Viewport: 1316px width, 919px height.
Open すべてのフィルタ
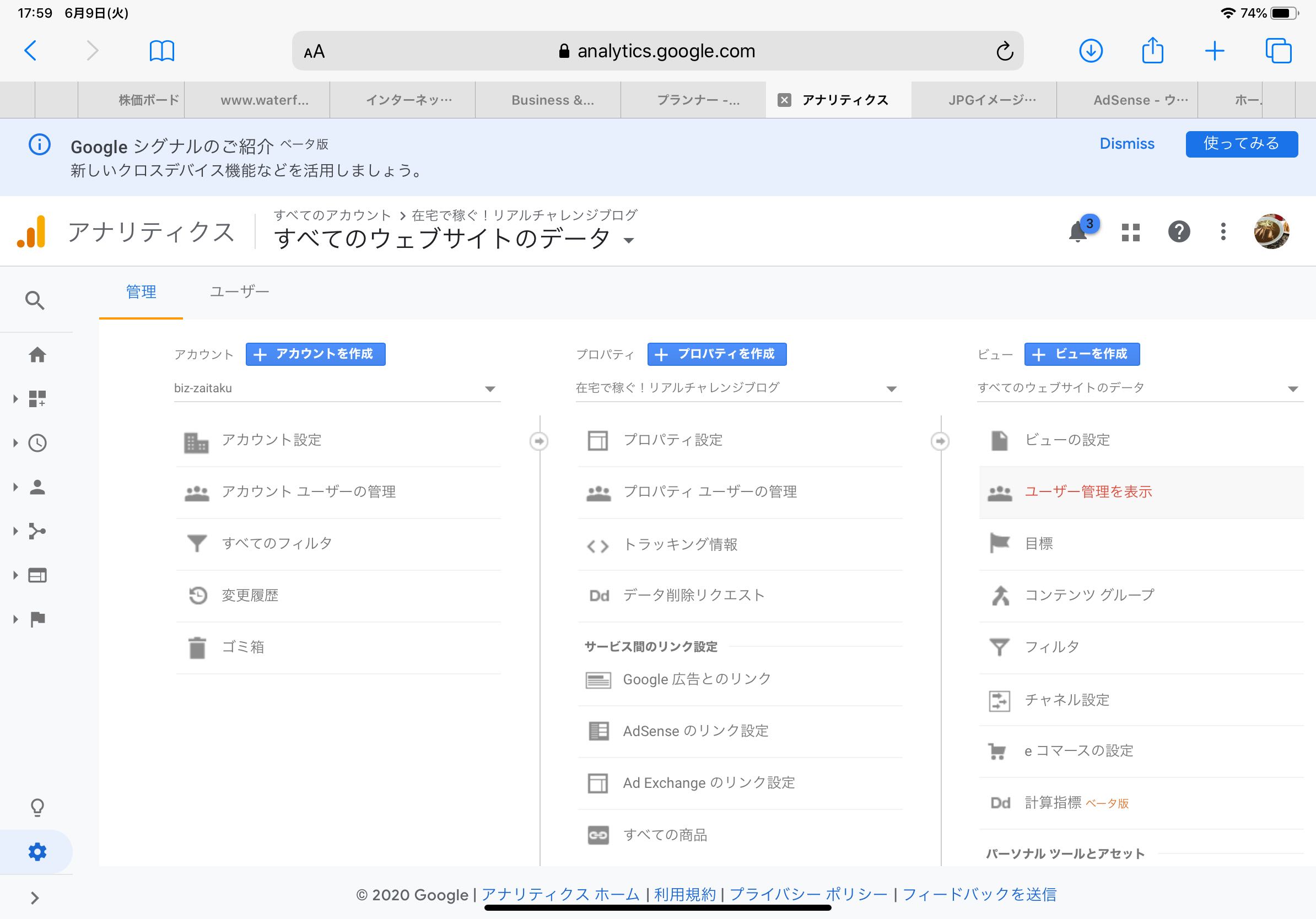tap(338, 544)
